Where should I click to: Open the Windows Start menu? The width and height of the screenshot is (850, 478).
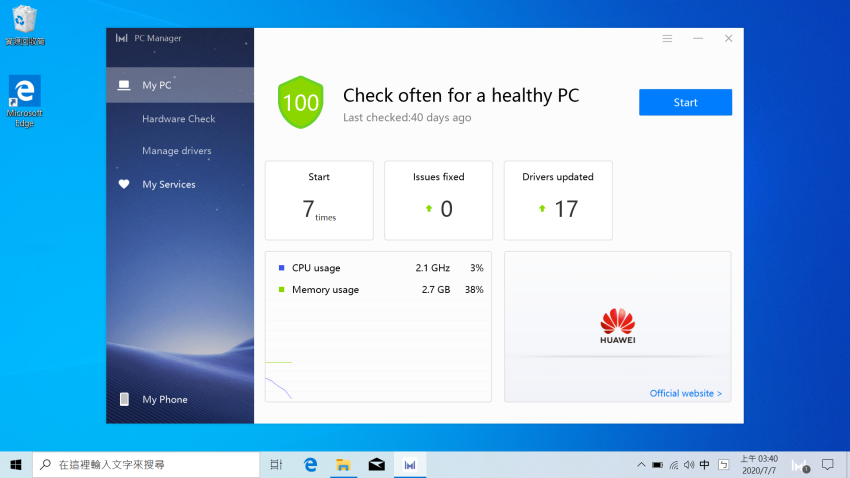(16, 464)
